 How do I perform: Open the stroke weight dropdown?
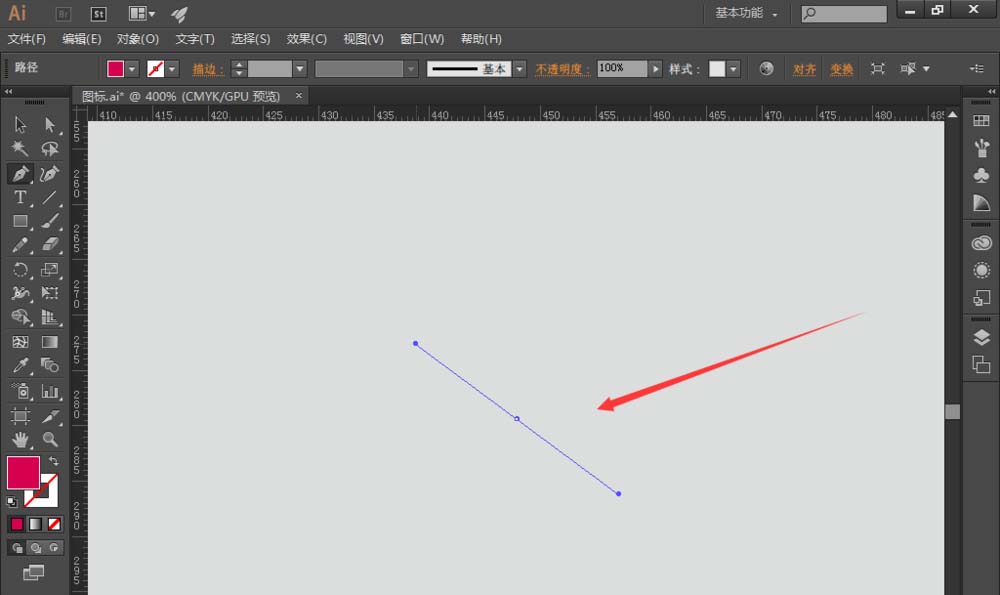[300, 69]
